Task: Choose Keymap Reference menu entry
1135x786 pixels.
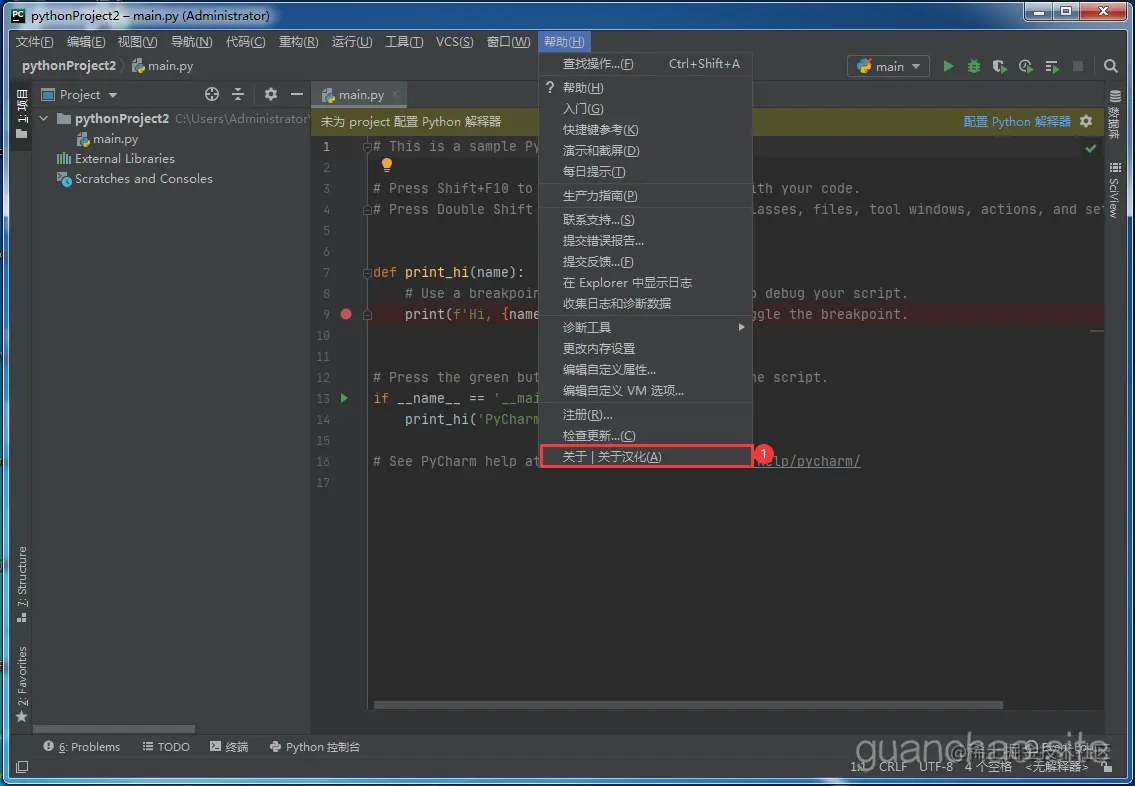Action: (646, 130)
